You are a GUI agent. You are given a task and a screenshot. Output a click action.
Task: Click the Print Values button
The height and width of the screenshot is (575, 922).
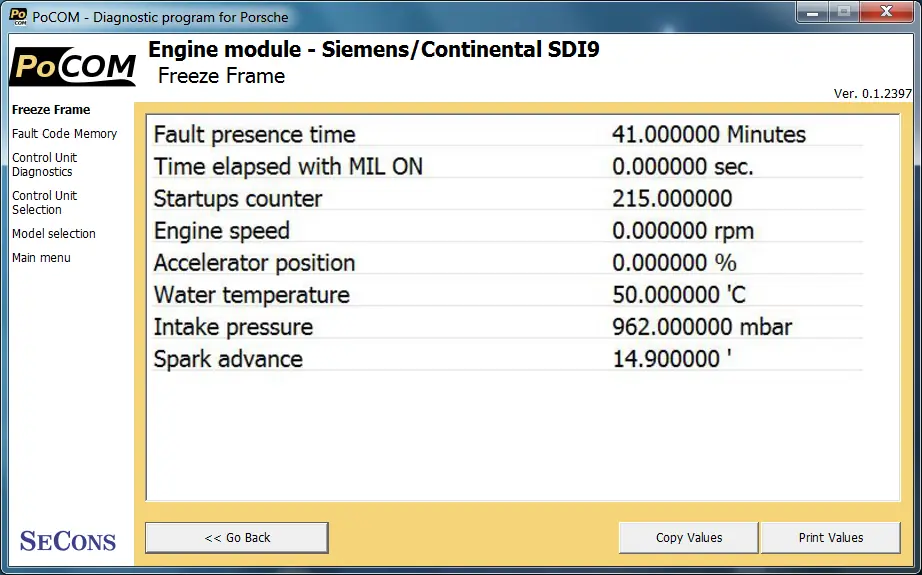pos(831,537)
